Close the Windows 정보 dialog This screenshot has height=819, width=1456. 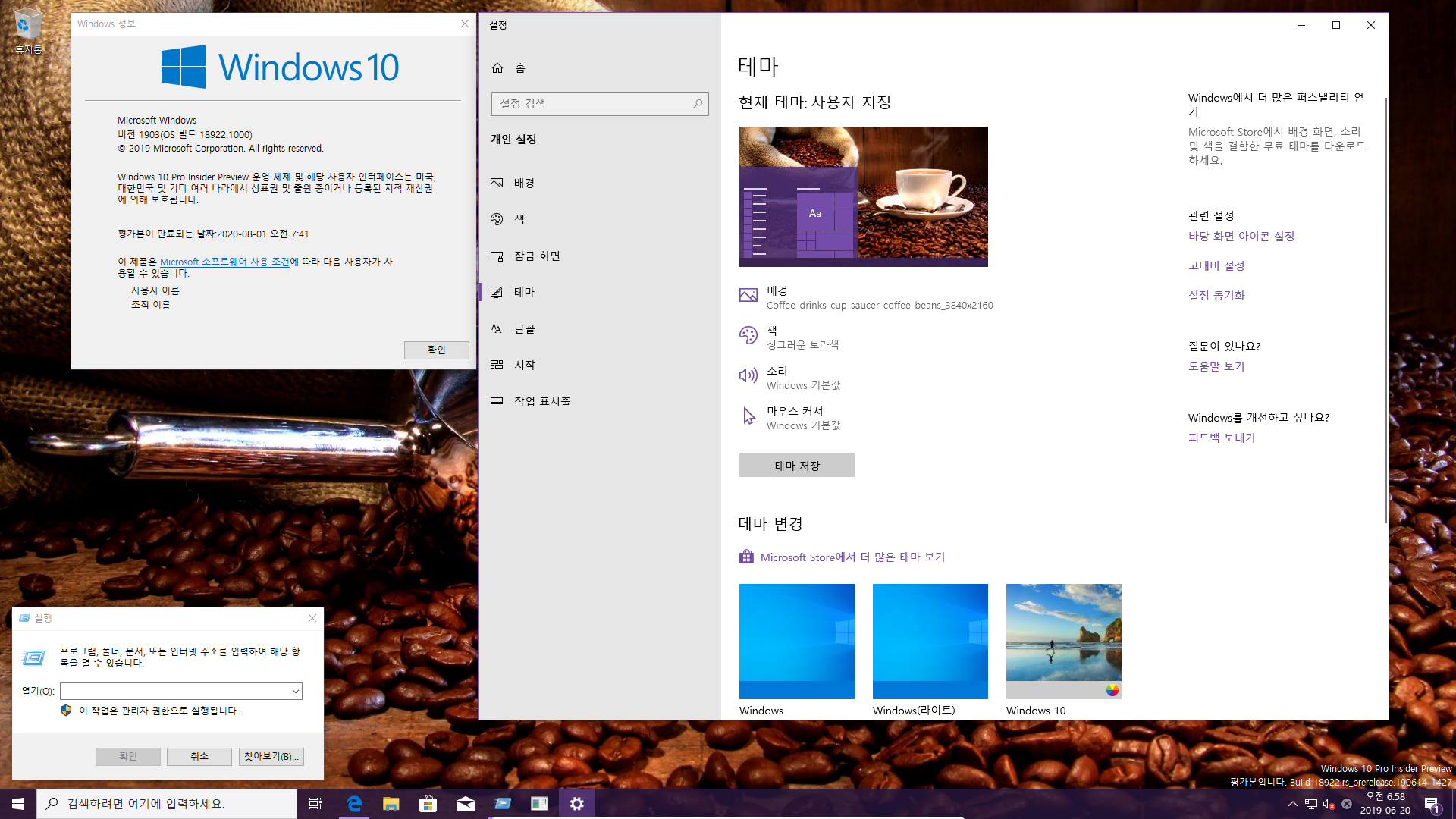(465, 24)
